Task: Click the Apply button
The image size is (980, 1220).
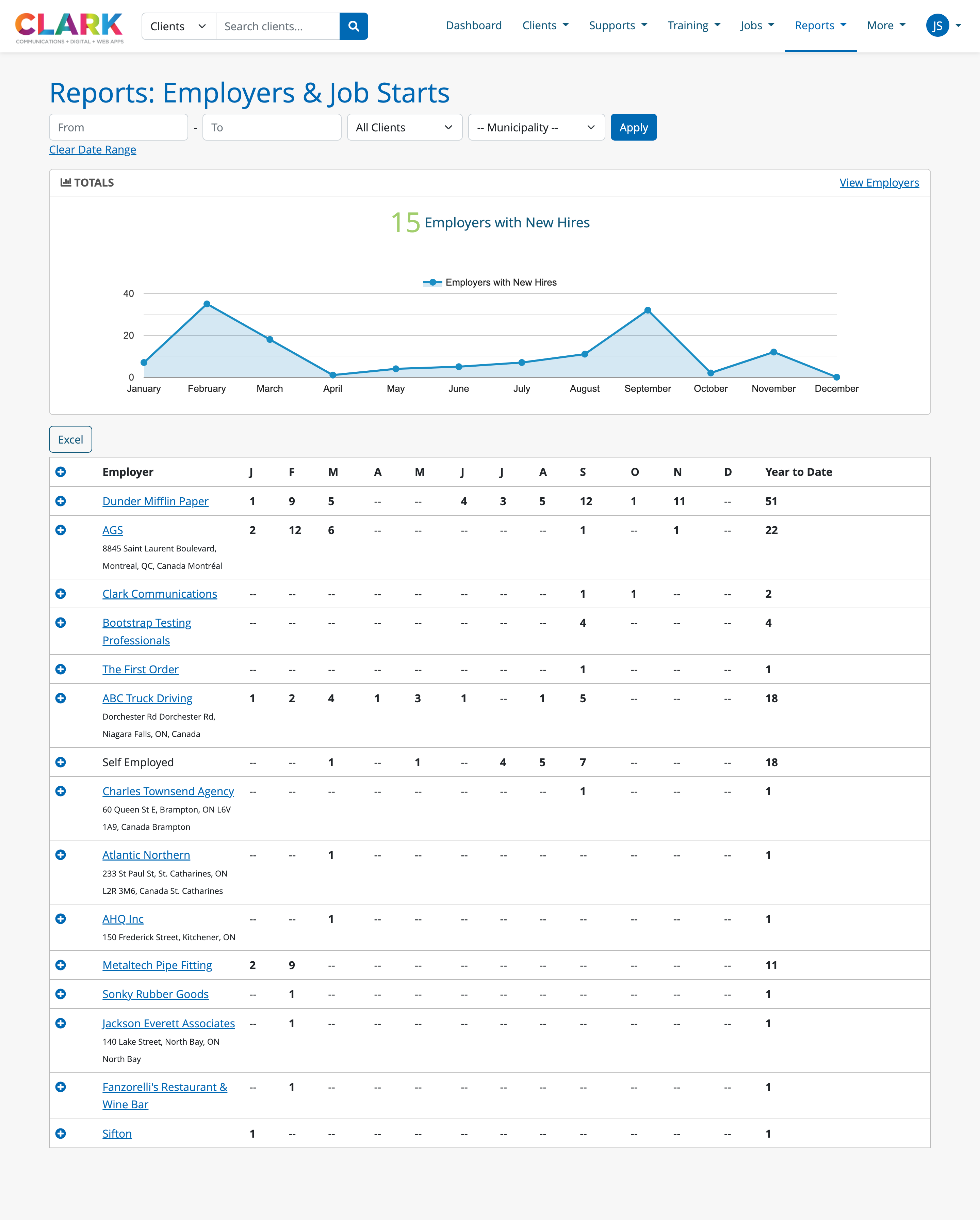Action: click(633, 127)
